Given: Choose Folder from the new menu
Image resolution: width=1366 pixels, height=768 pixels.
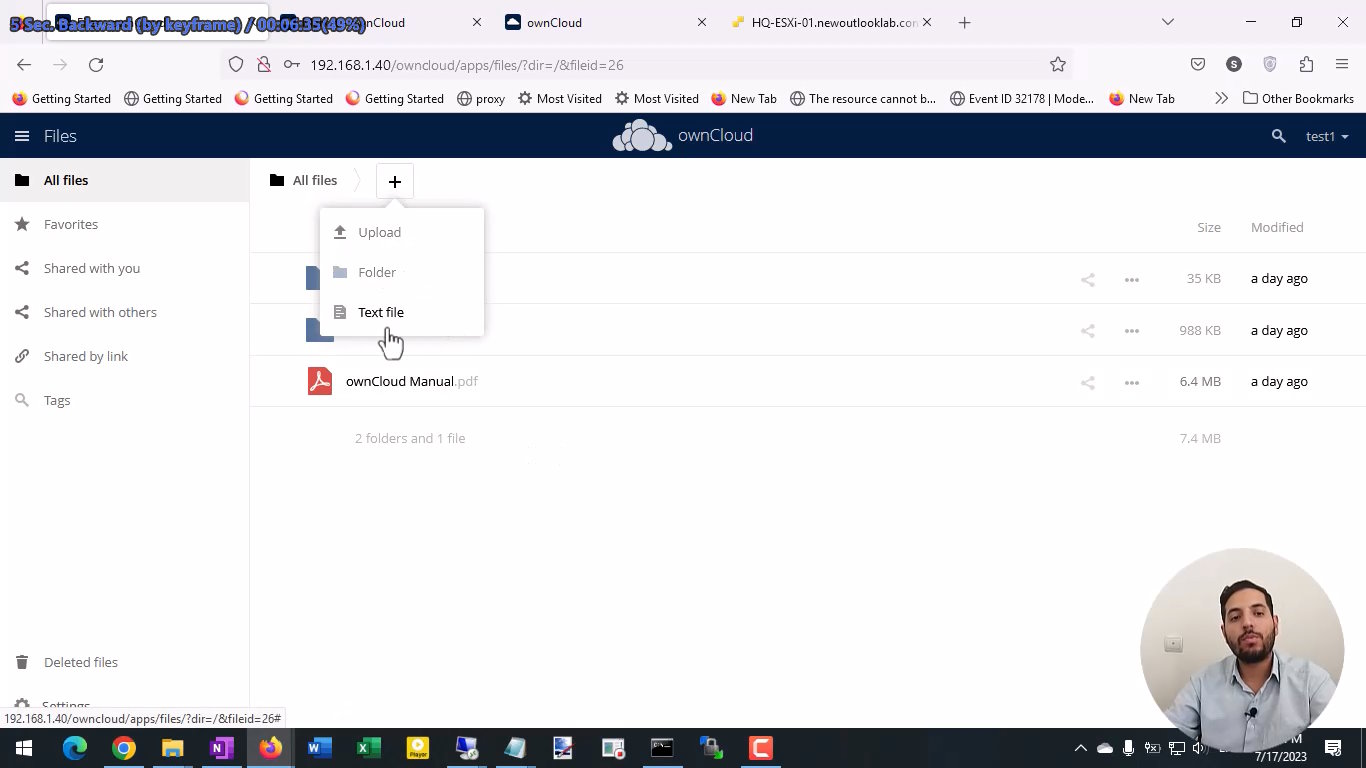Looking at the screenshot, I should point(401,272).
